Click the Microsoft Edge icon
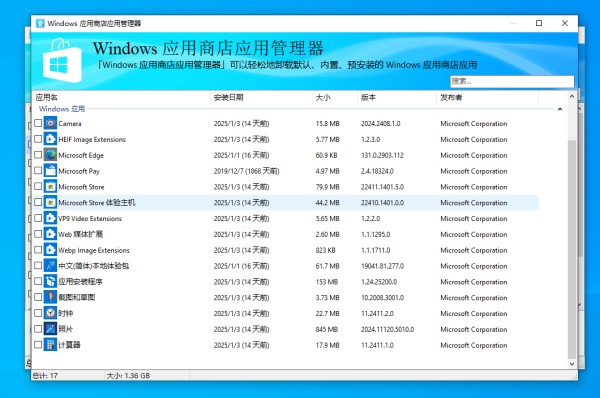 click(x=50, y=155)
